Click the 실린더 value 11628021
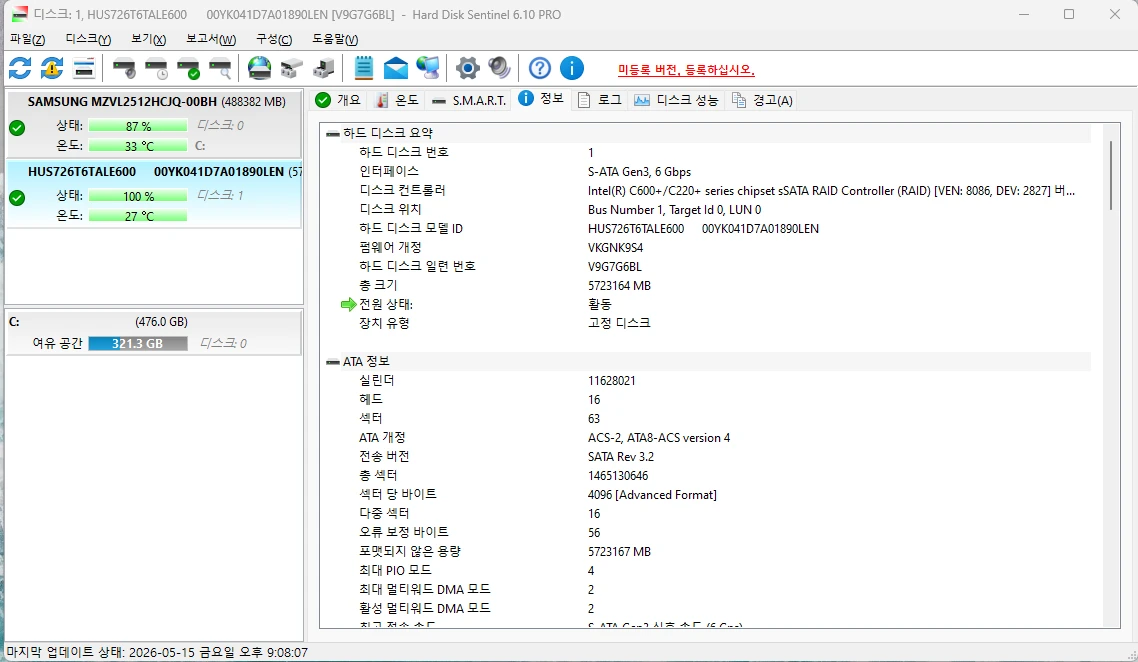Viewport: 1138px width, 662px height. coord(612,381)
